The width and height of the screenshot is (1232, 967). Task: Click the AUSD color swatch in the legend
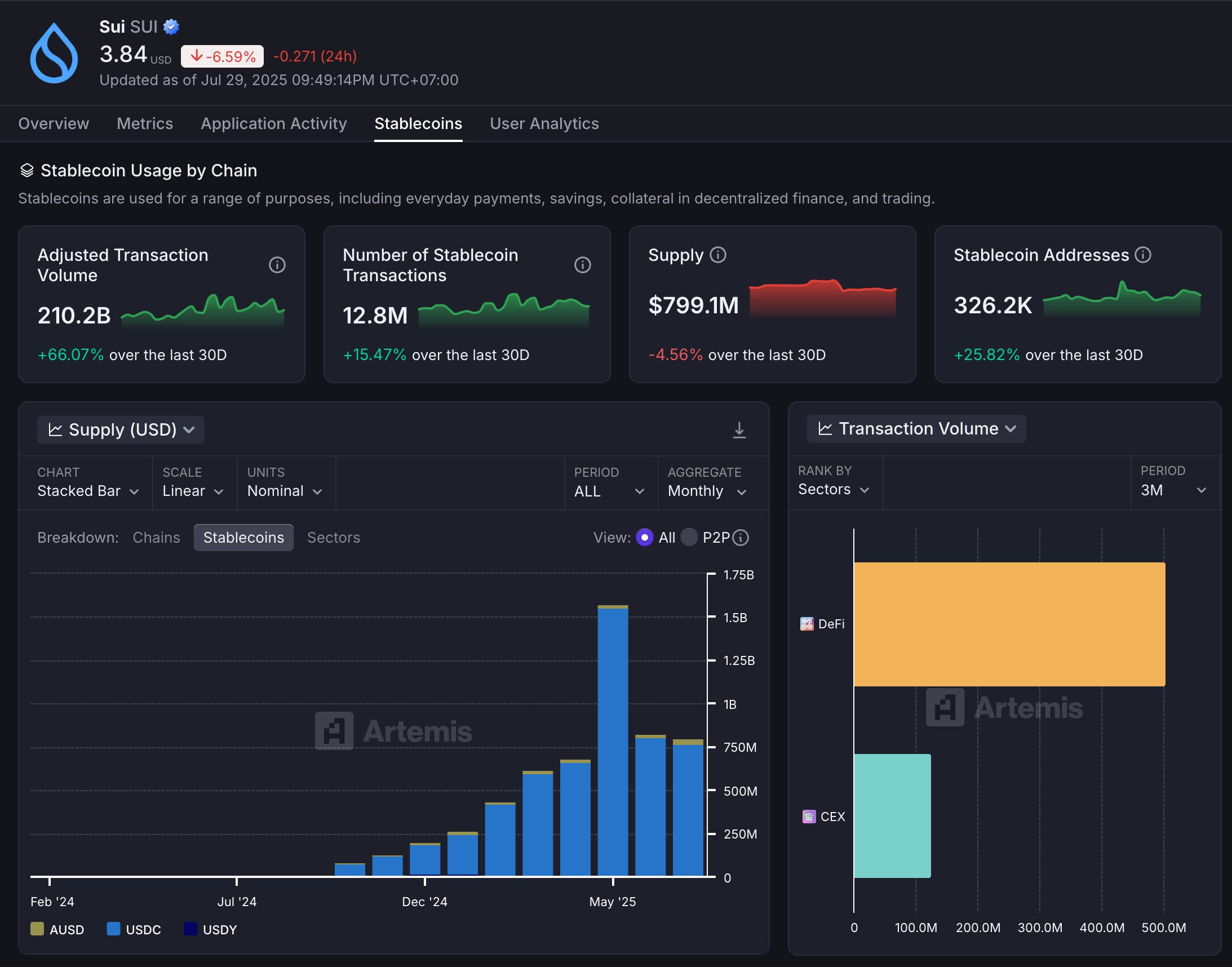click(37, 929)
